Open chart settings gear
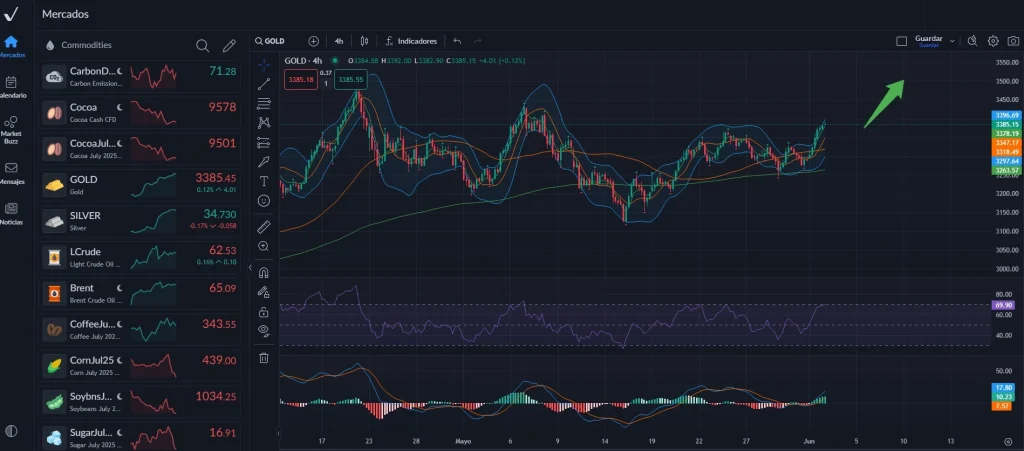The width and height of the screenshot is (1024, 451). [x=993, y=41]
